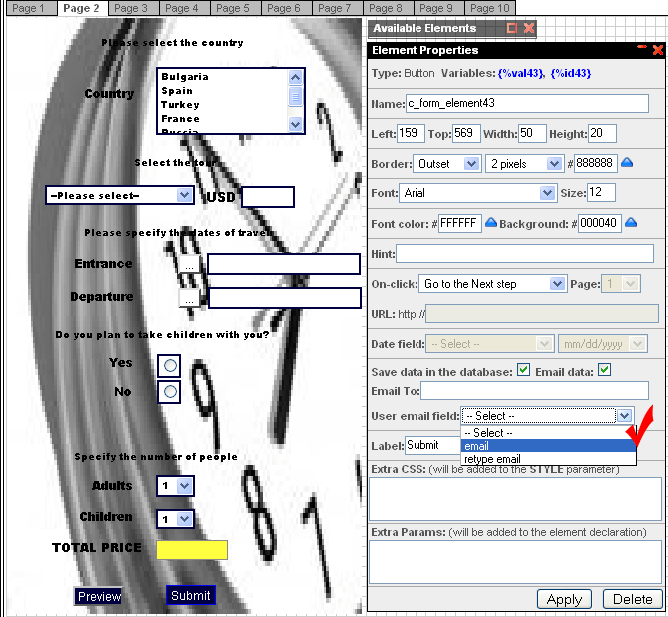Minimize the Element Properties panel
The image size is (668, 617).
642,47
